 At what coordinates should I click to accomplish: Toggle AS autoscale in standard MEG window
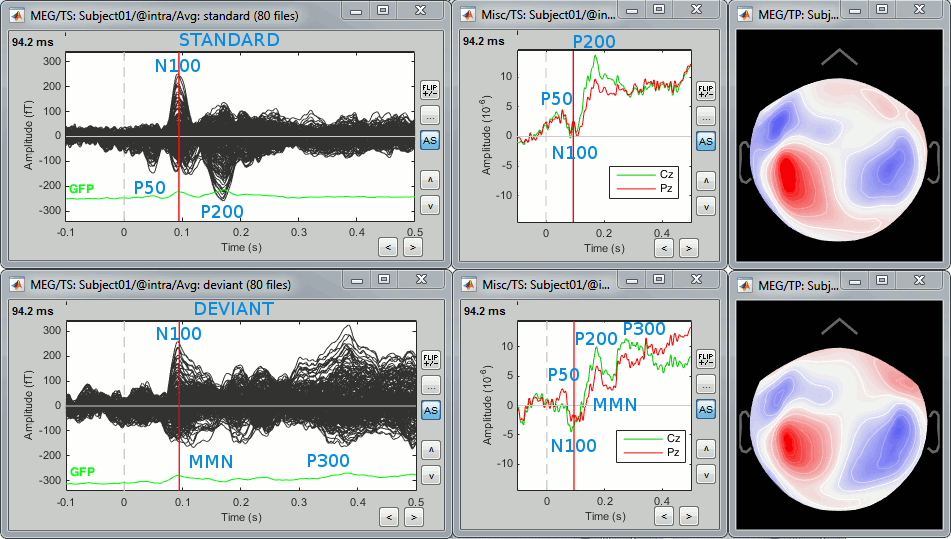click(x=430, y=141)
